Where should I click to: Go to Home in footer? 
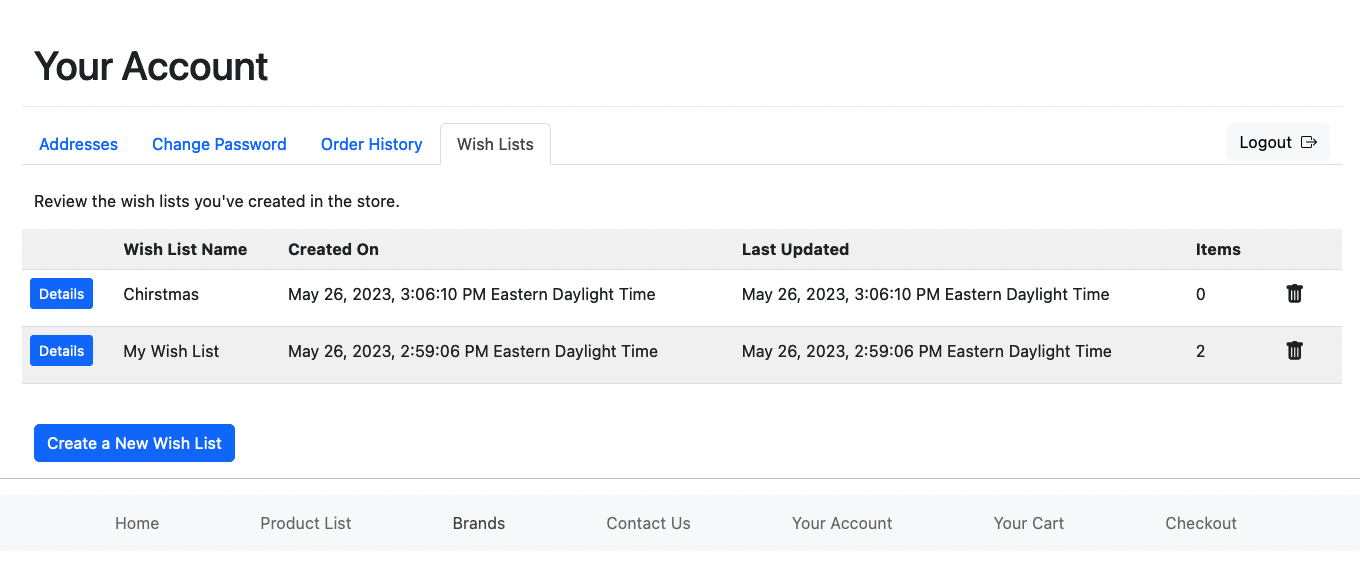pos(137,523)
